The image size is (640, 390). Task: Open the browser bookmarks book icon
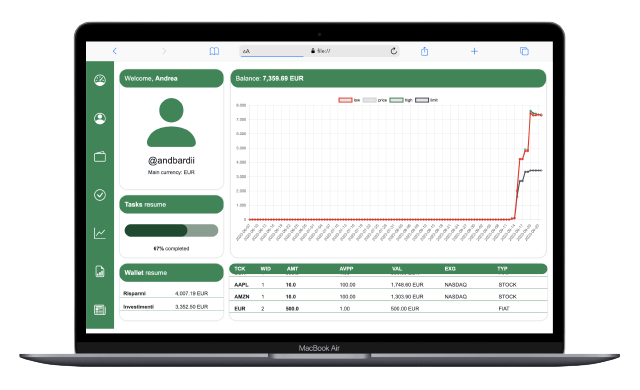point(214,51)
